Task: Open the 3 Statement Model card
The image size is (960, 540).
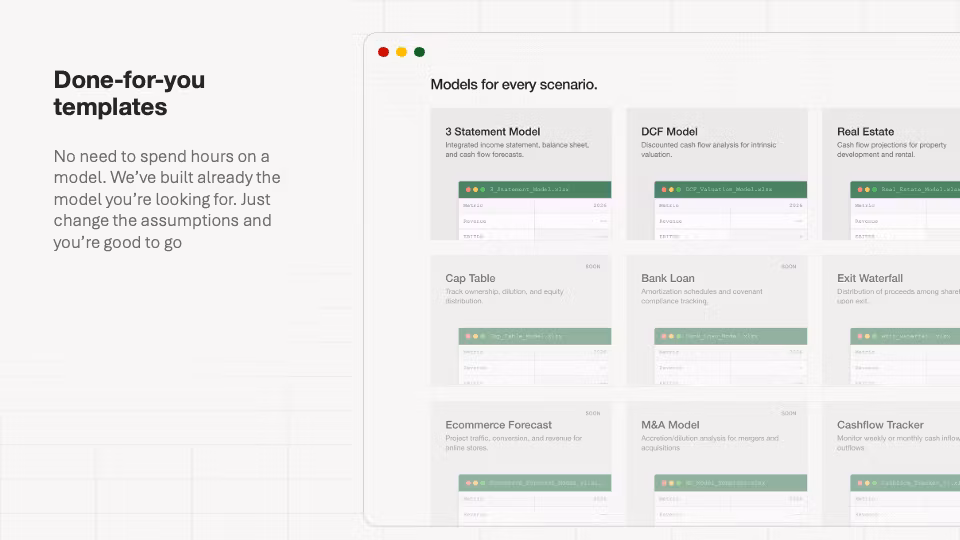Action: click(521, 174)
